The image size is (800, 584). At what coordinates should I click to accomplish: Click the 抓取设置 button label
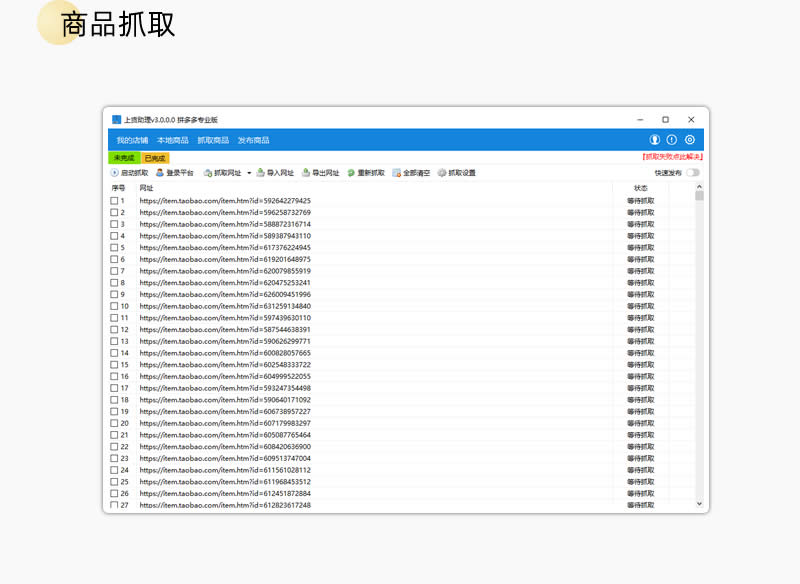pos(462,173)
